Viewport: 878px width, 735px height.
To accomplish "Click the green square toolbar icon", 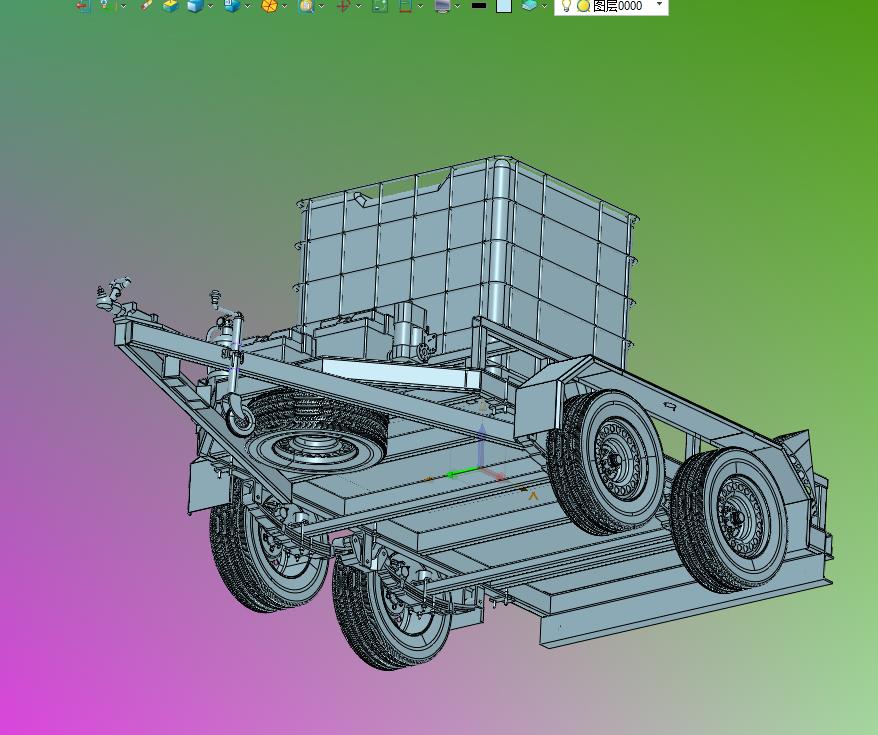I will point(380,6).
